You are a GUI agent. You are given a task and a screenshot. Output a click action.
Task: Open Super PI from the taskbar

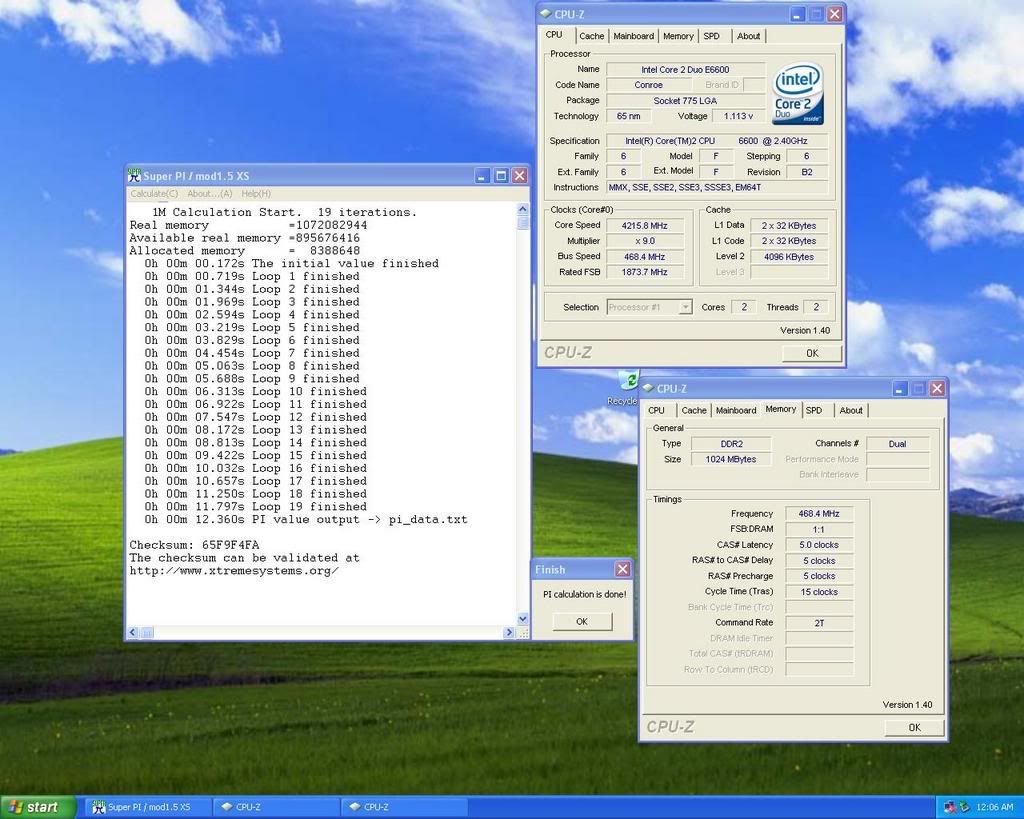tap(147, 807)
